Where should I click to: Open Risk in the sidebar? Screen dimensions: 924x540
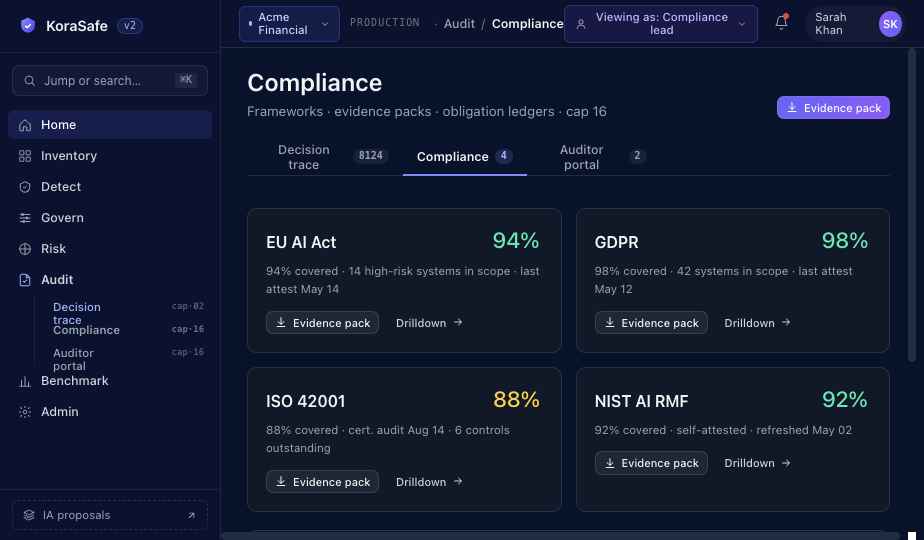pos(110,249)
